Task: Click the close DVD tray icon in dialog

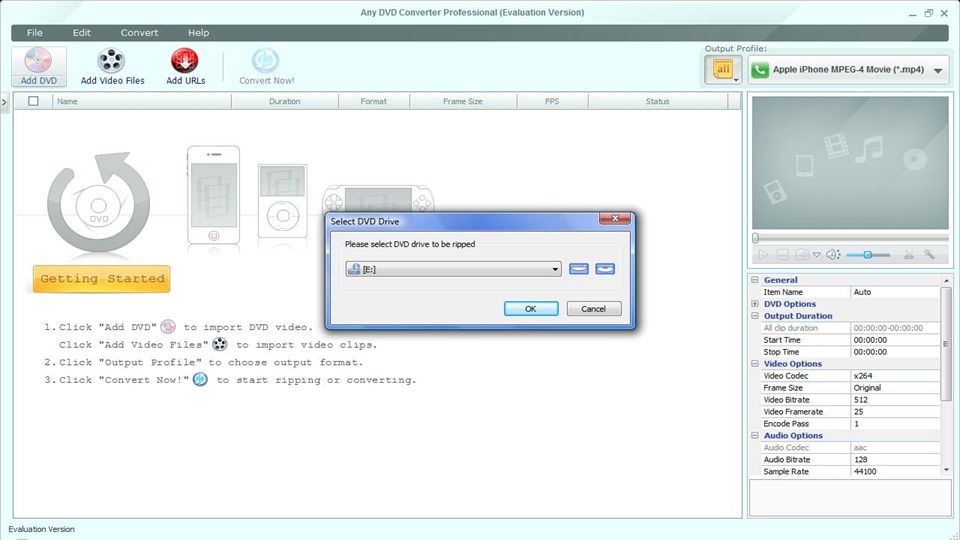Action: [605, 269]
